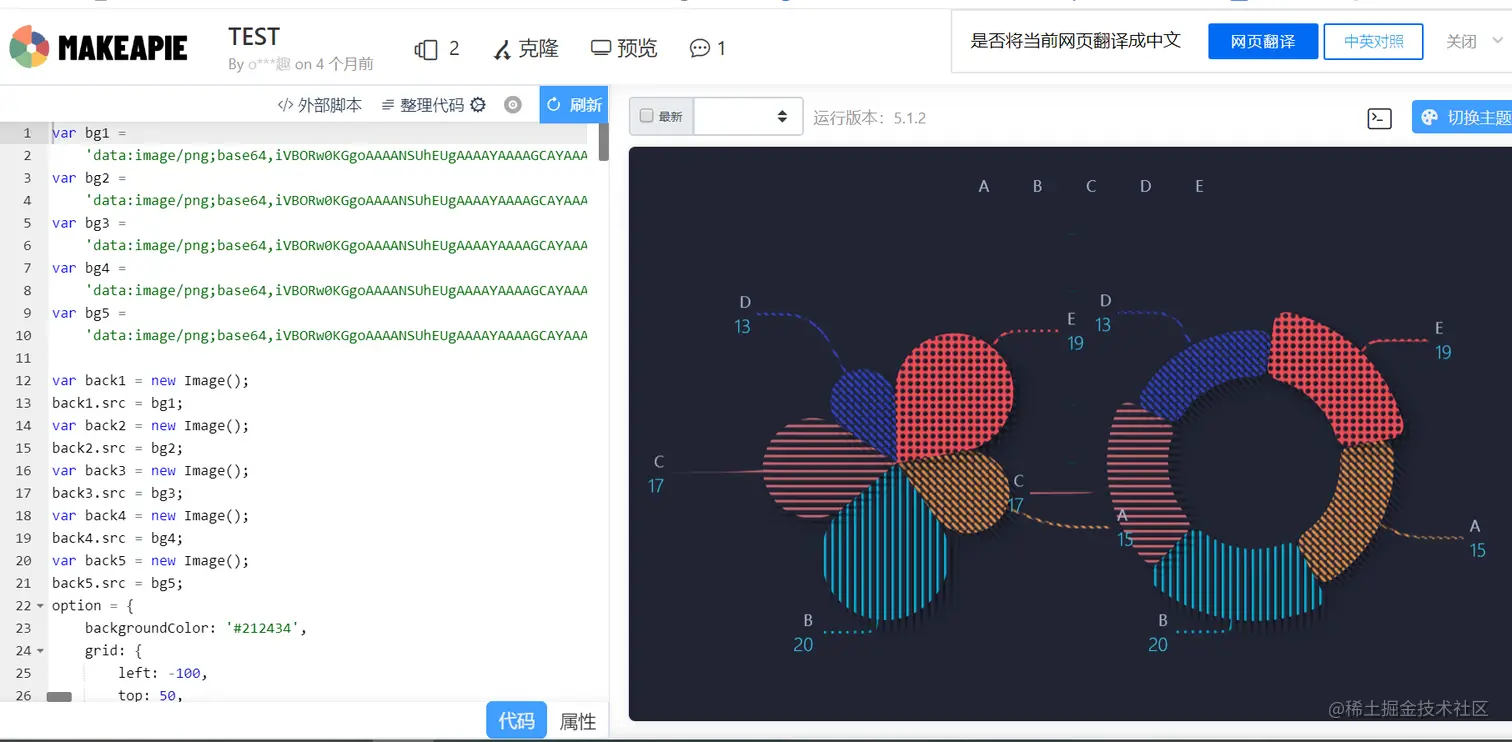This screenshot has height=742, width=1512.
Task: Refresh the chart with 刷新 button
Action: (x=575, y=105)
